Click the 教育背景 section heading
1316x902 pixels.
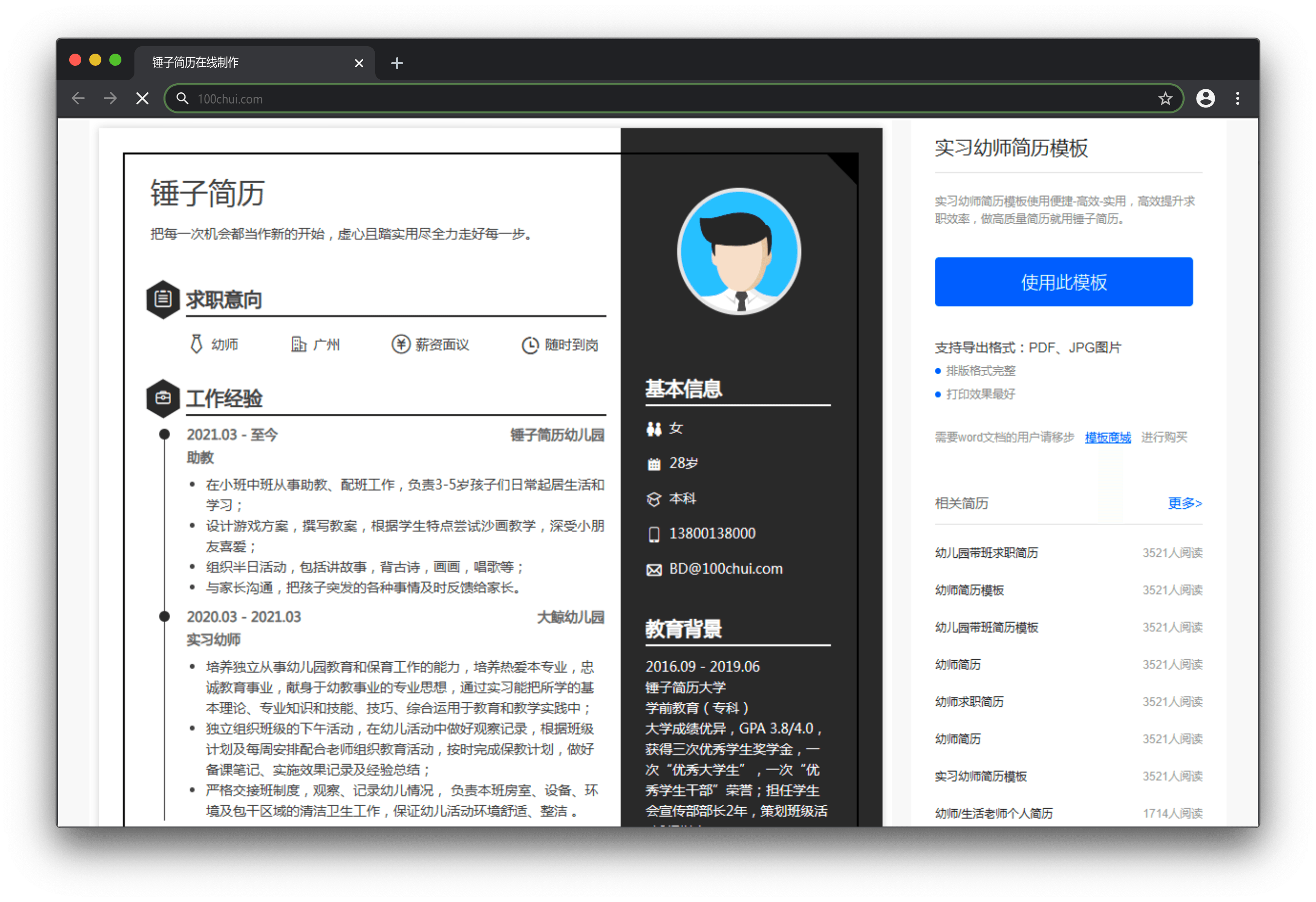684,629
